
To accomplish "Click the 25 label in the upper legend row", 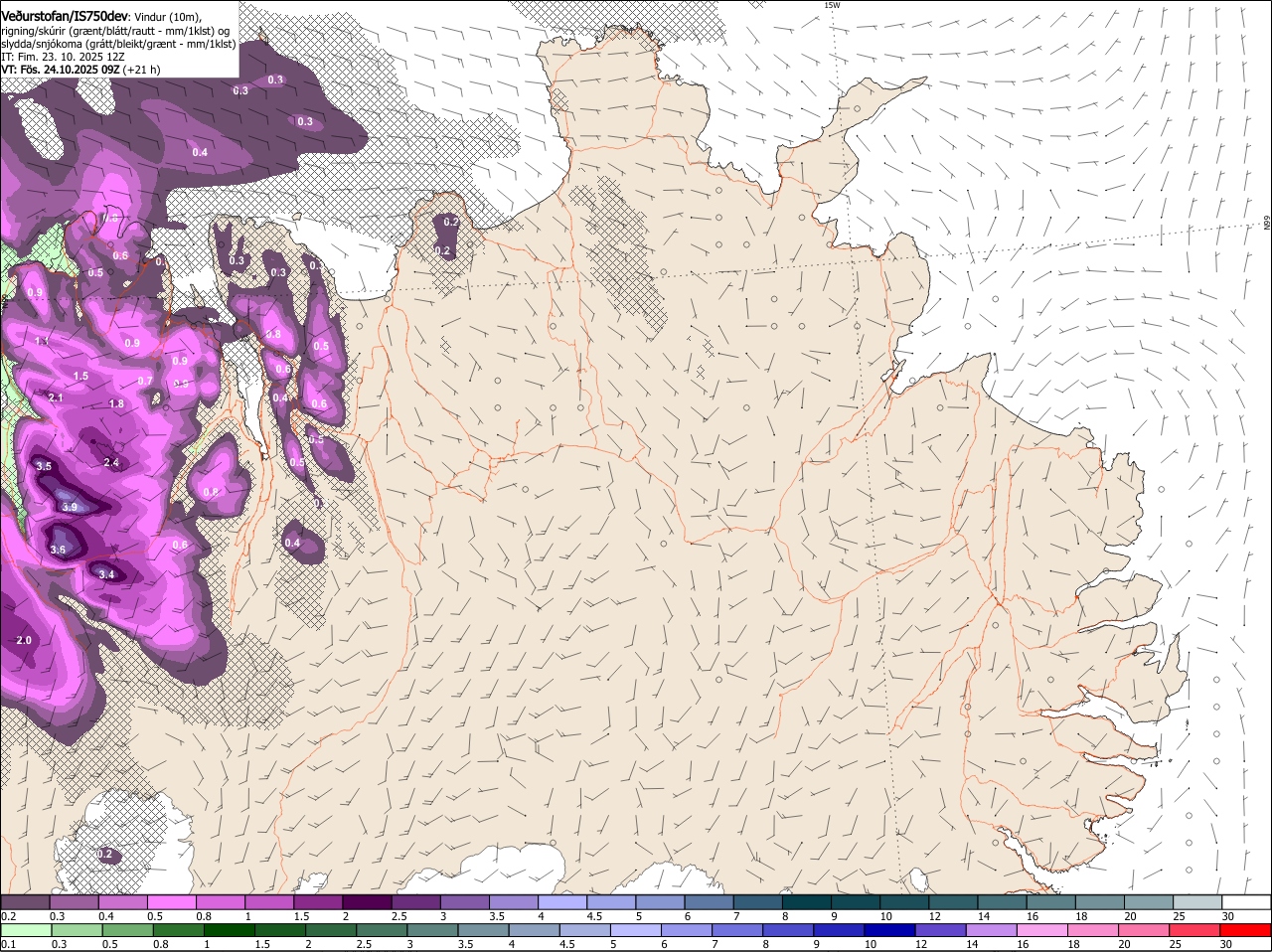I will [x=1180, y=916].
